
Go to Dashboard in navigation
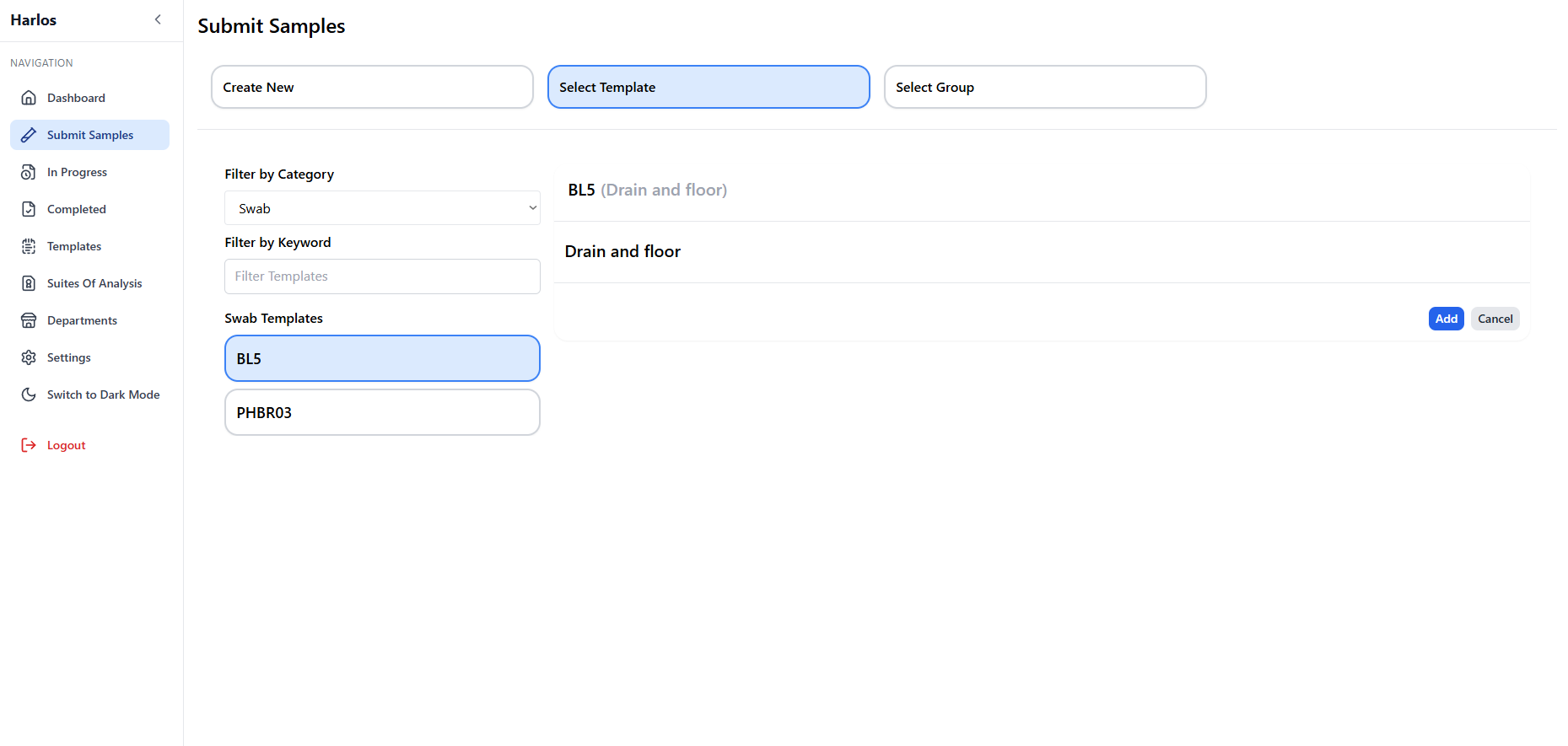[x=89, y=98]
